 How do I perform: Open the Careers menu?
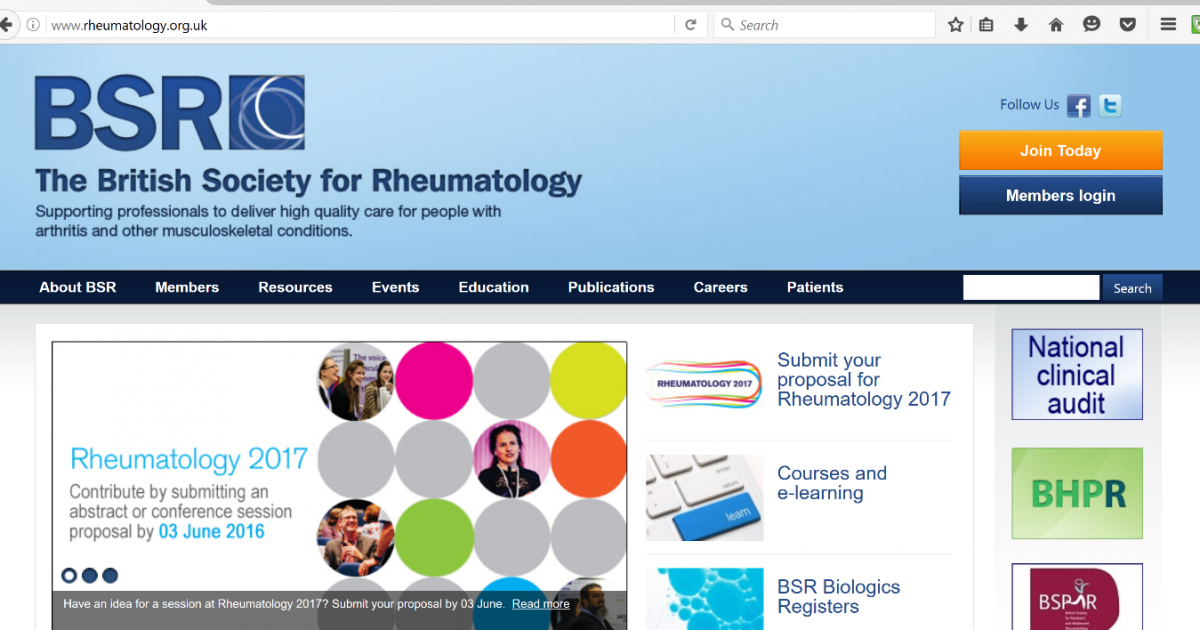point(720,287)
